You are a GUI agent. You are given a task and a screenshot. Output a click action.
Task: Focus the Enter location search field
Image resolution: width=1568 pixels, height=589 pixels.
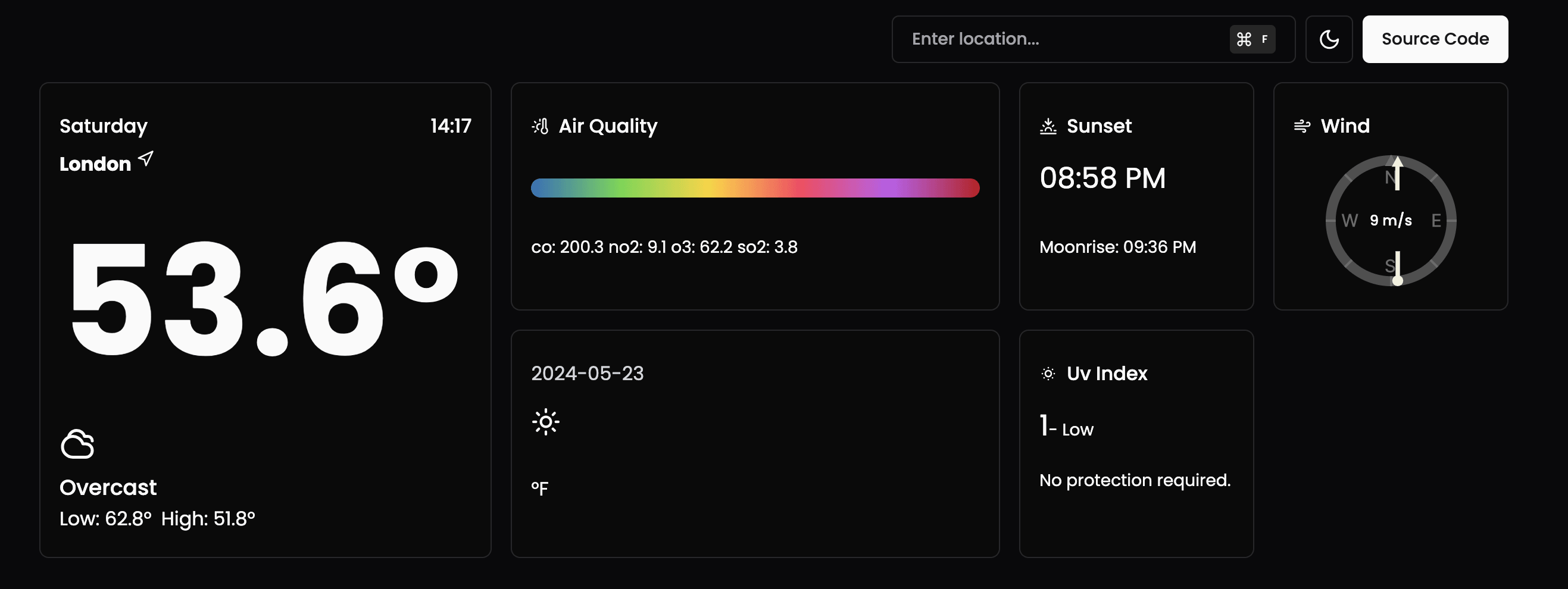(x=1093, y=39)
